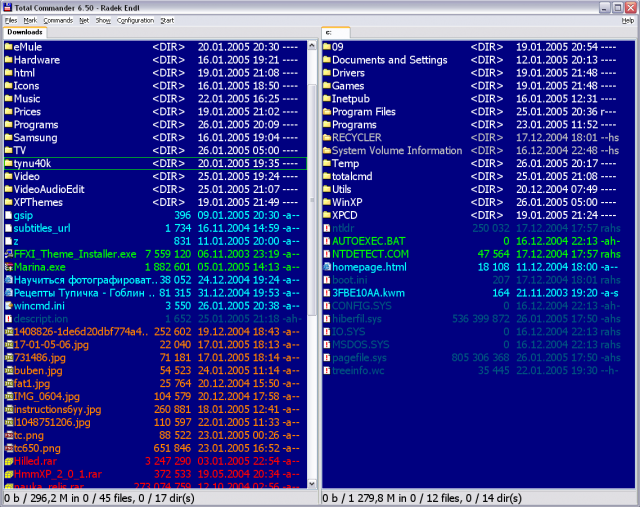Open the Commands menu
The width and height of the screenshot is (640, 507).
click(x=58, y=20)
